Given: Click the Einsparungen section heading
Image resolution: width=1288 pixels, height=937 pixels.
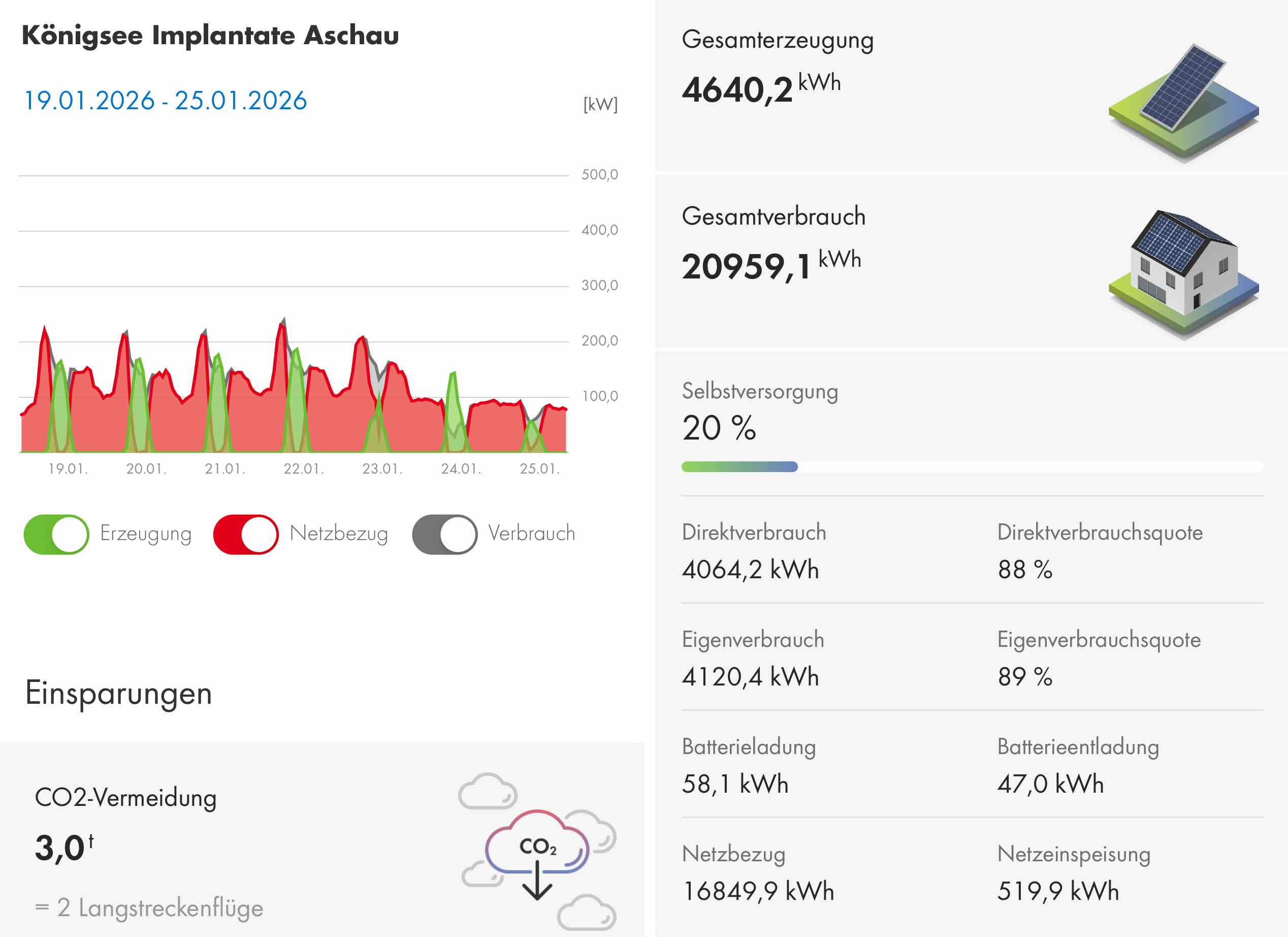Looking at the screenshot, I should 119,693.
